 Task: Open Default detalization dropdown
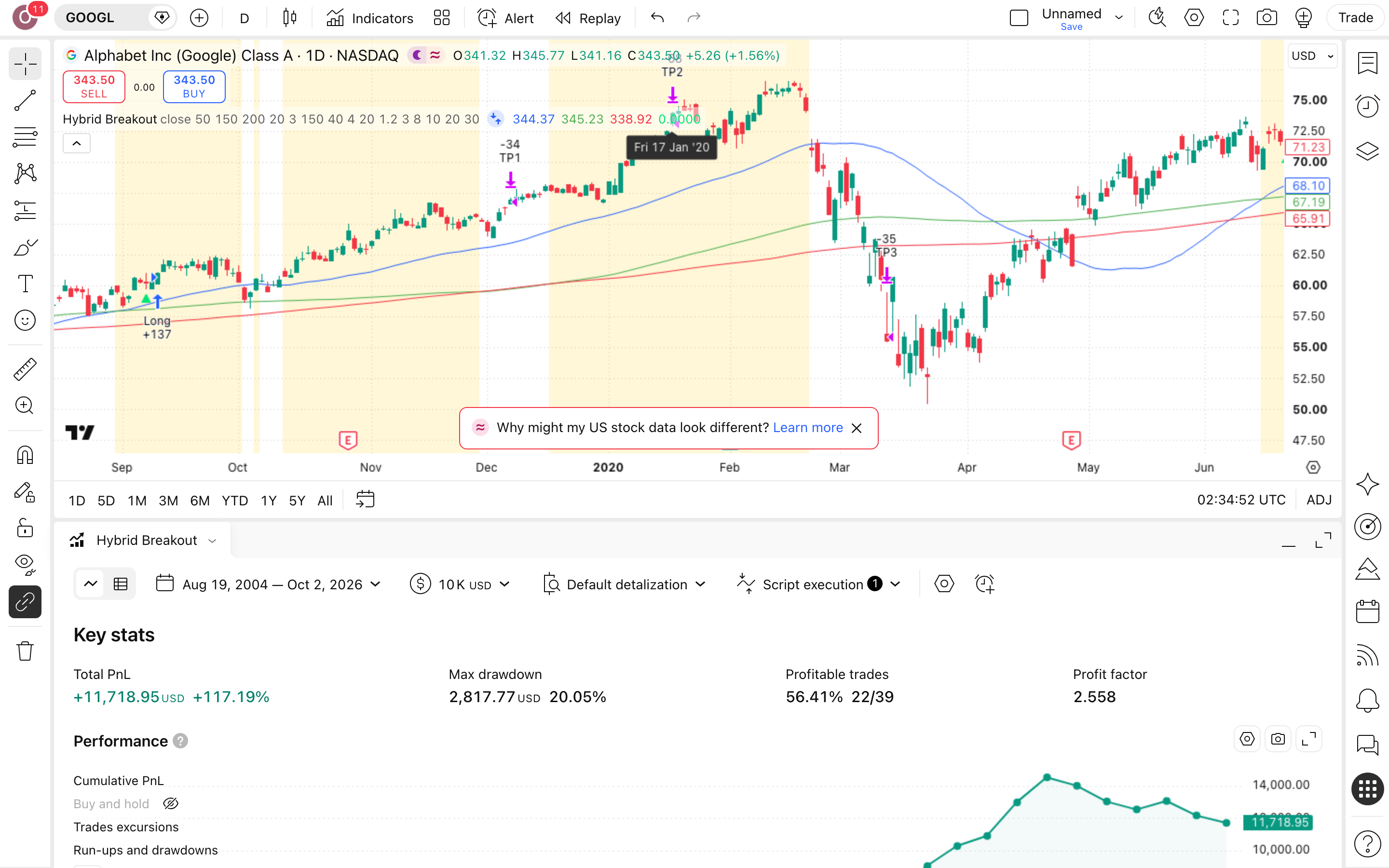pos(624,584)
